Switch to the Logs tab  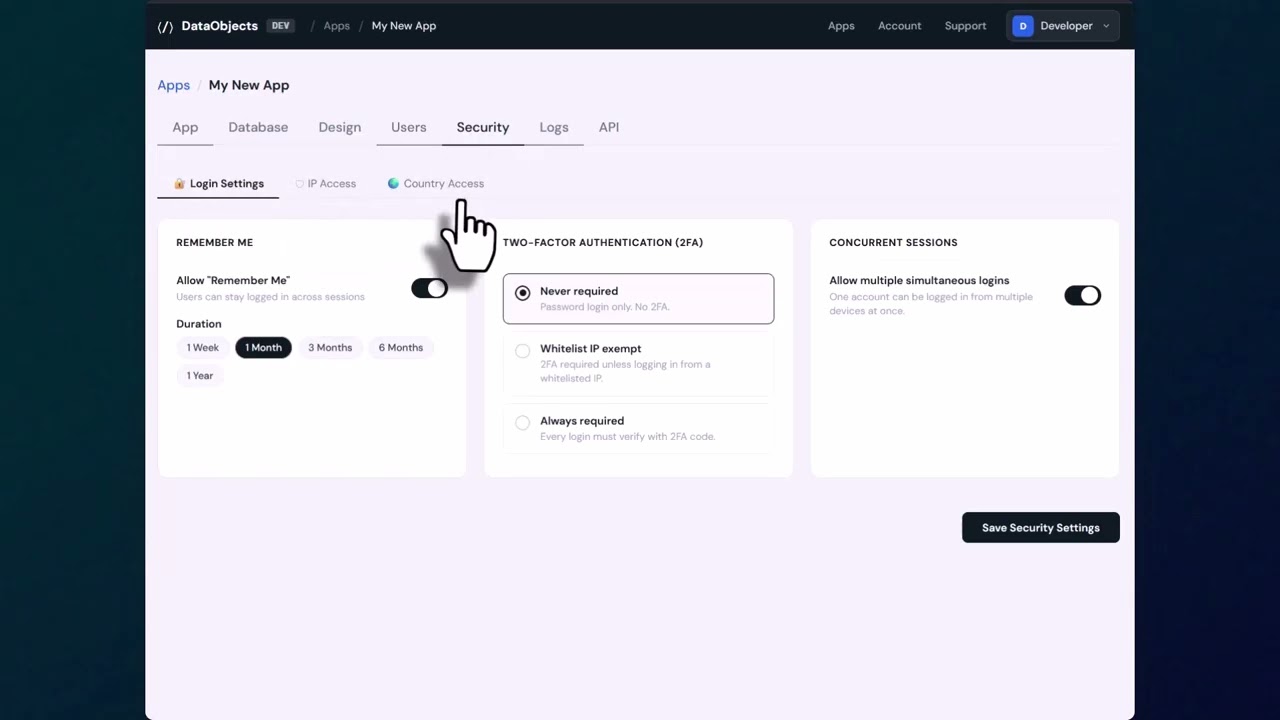tap(554, 128)
